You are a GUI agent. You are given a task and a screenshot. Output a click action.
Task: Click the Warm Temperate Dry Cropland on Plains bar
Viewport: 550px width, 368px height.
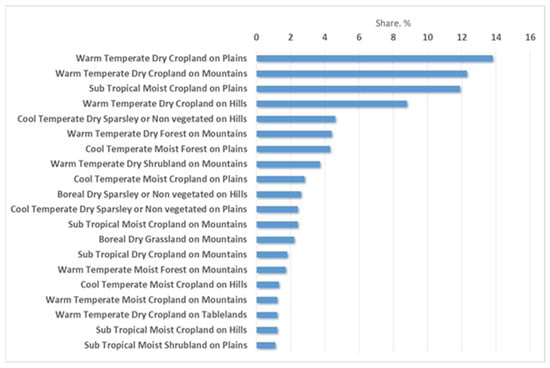(x=374, y=59)
